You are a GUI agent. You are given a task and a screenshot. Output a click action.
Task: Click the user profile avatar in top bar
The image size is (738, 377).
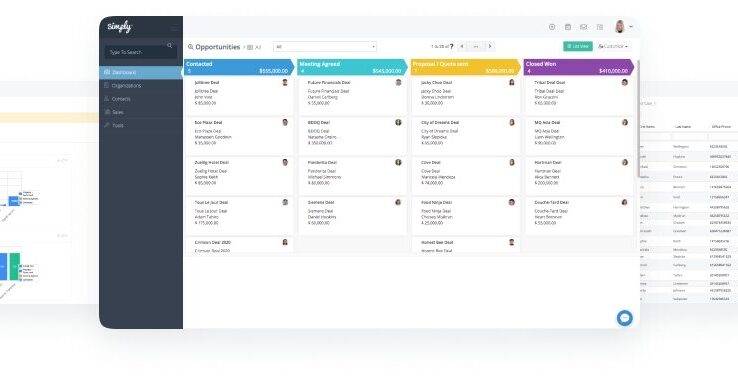(620, 27)
